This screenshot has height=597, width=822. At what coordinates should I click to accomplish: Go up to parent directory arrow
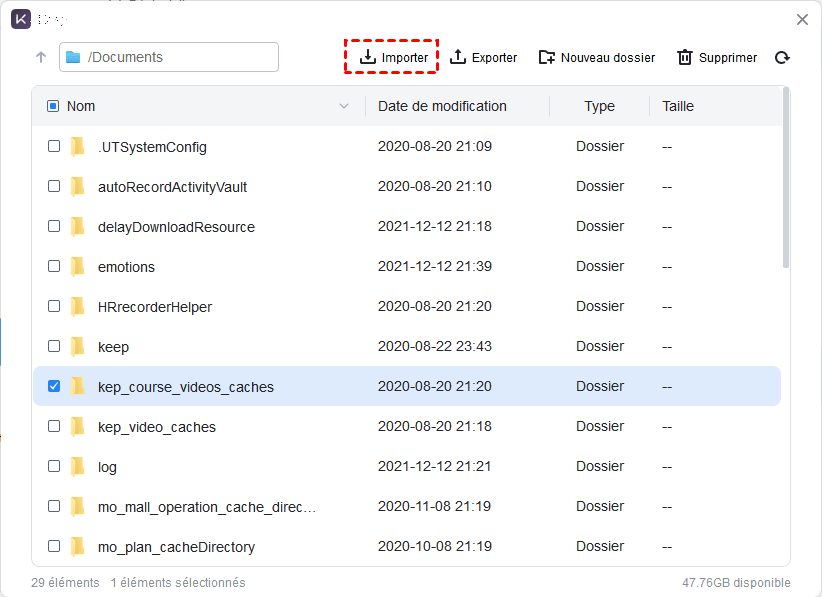[x=41, y=57]
